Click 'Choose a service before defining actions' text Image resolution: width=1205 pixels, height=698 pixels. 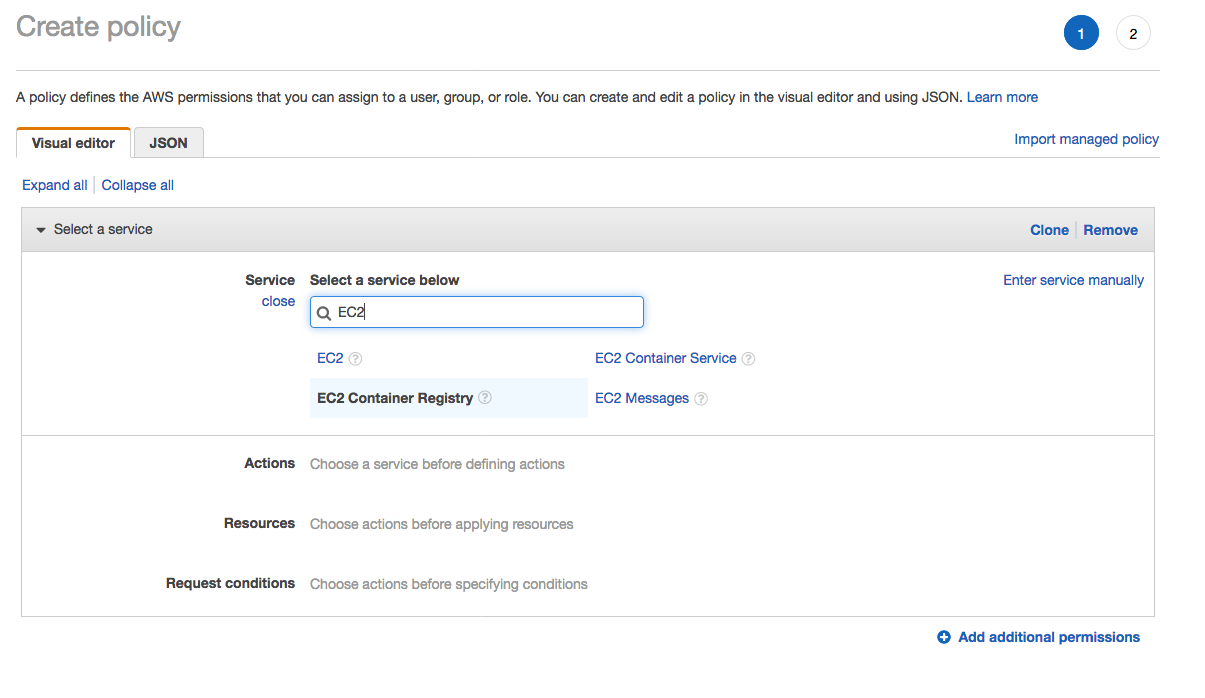click(x=437, y=464)
